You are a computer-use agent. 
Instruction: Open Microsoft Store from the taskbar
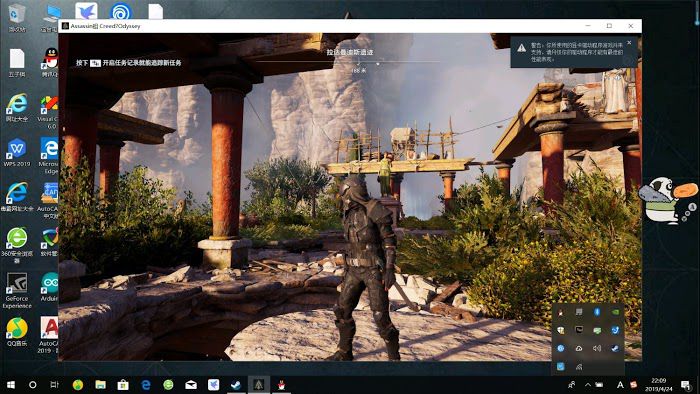[123, 385]
